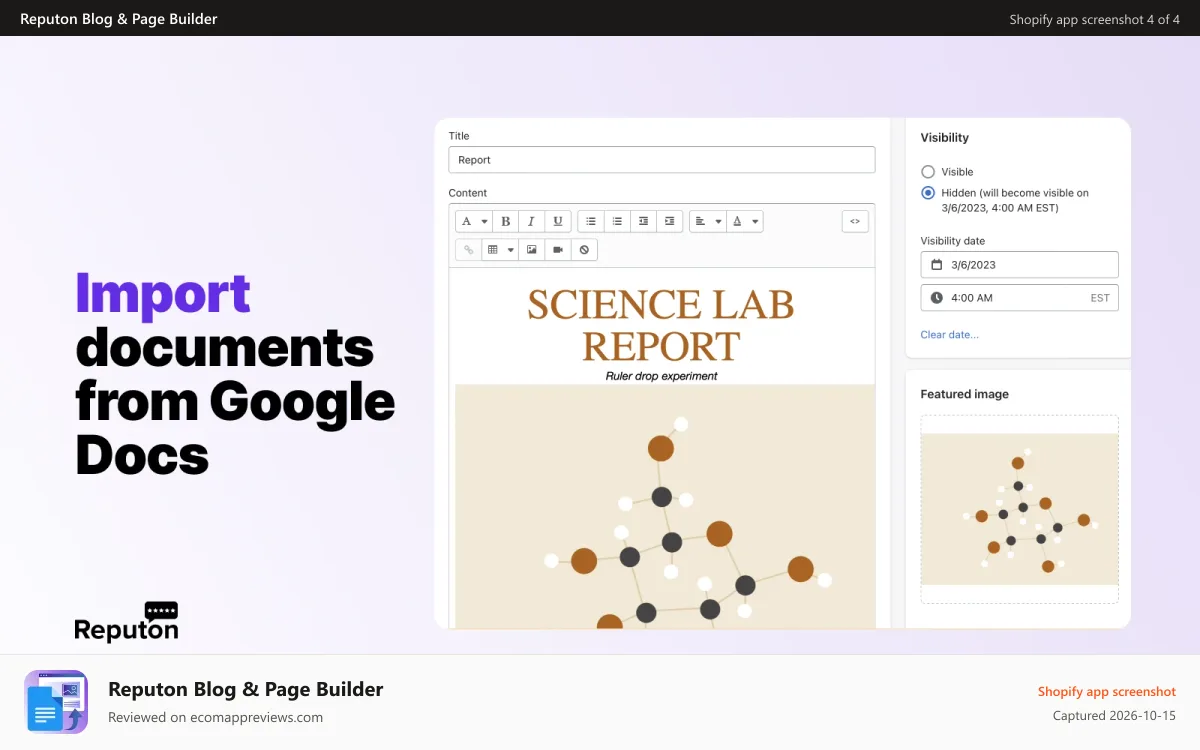Select the Hidden radio button
The width and height of the screenshot is (1200, 750).
[x=928, y=193]
